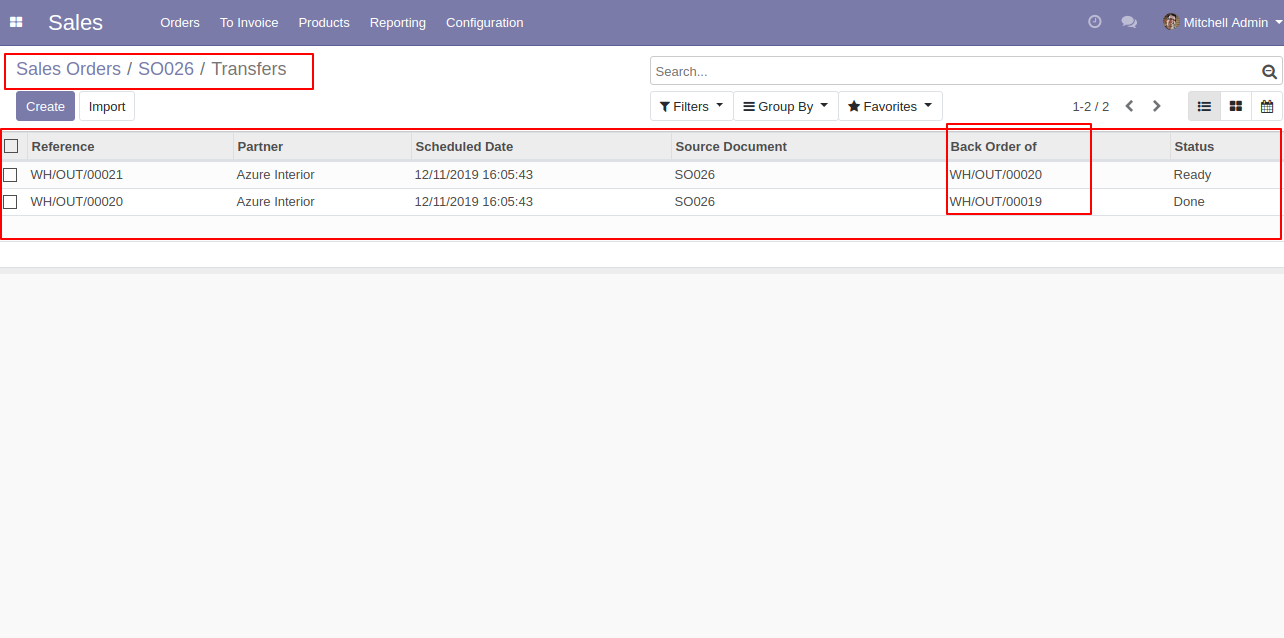Click the Done status cell
This screenshot has width=1284, height=638.
[1189, 202]
